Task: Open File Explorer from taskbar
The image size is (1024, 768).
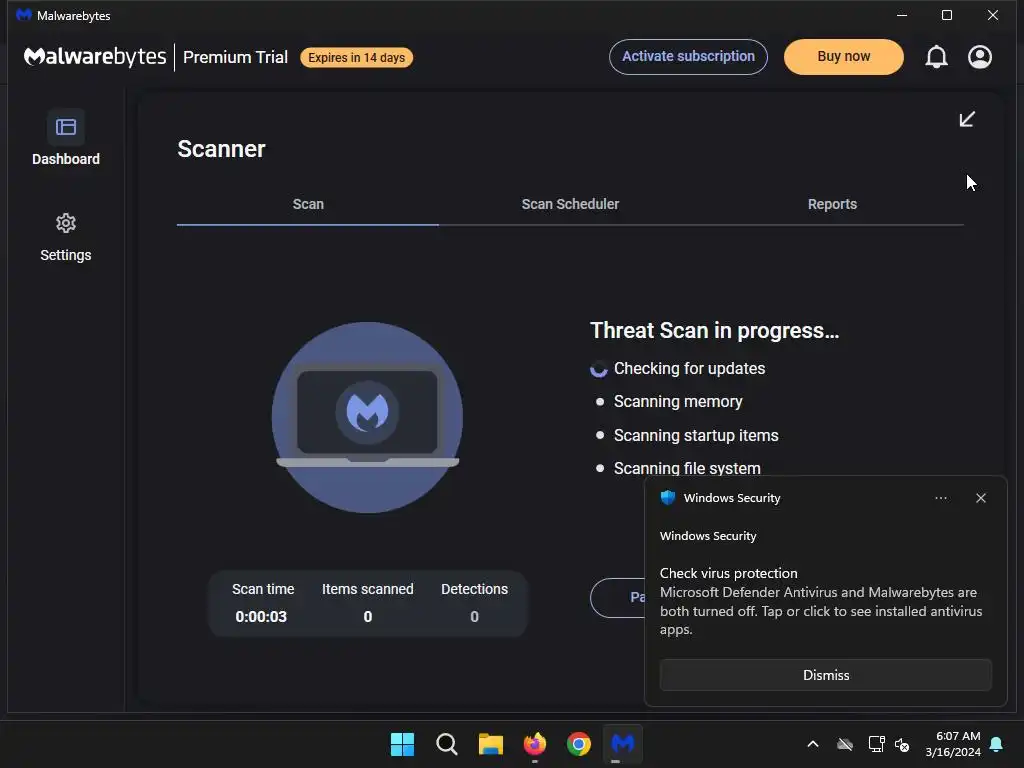Action: click(490, 744)
